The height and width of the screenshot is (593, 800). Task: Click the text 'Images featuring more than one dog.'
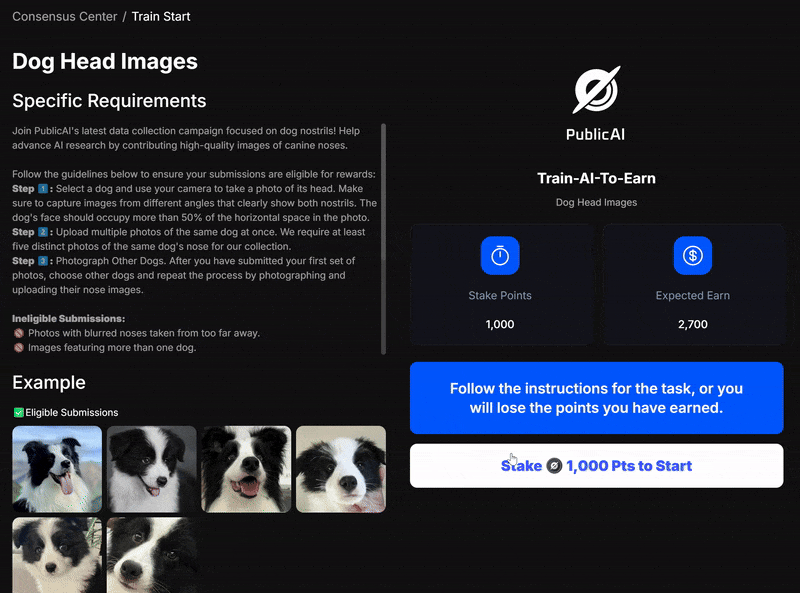click(112, 348)
